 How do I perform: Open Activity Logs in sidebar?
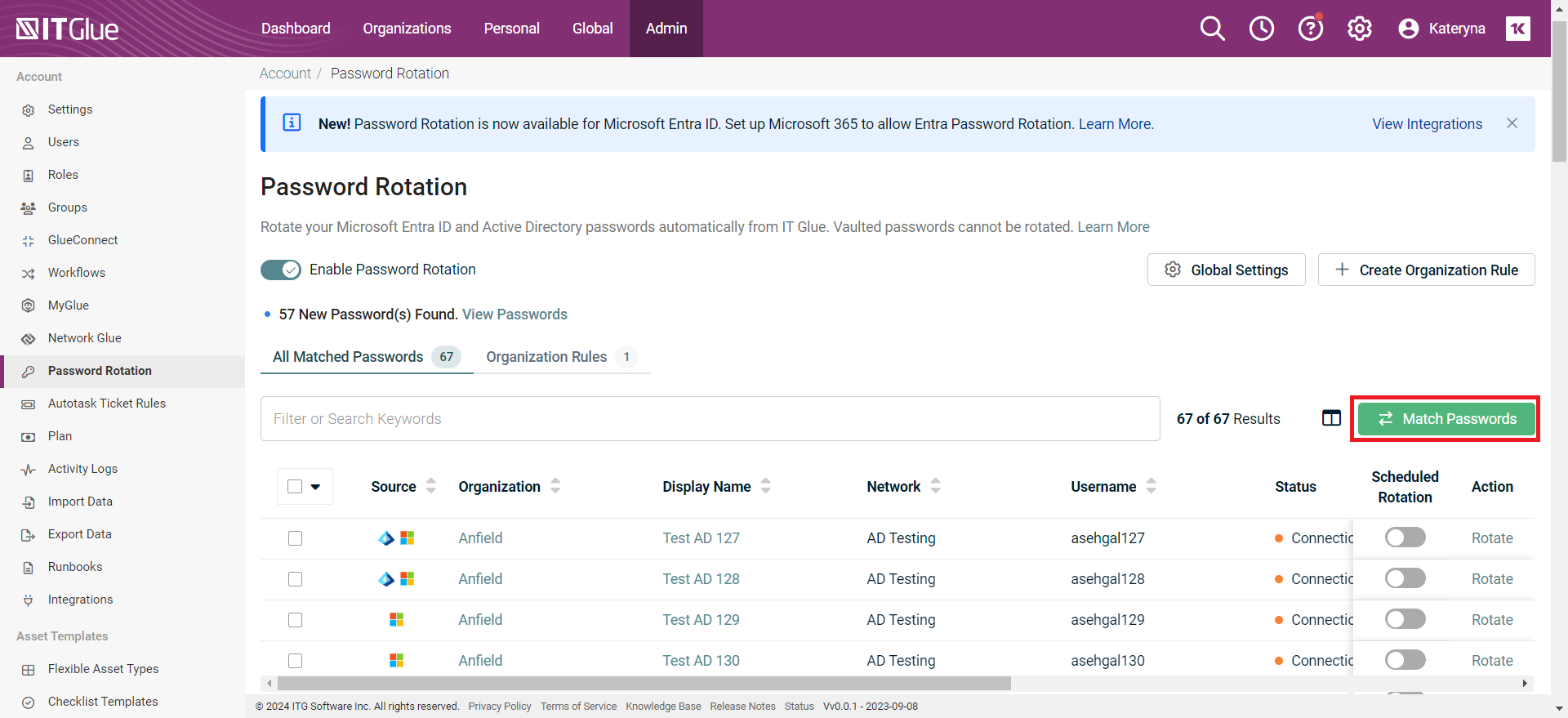pos(82,469)
